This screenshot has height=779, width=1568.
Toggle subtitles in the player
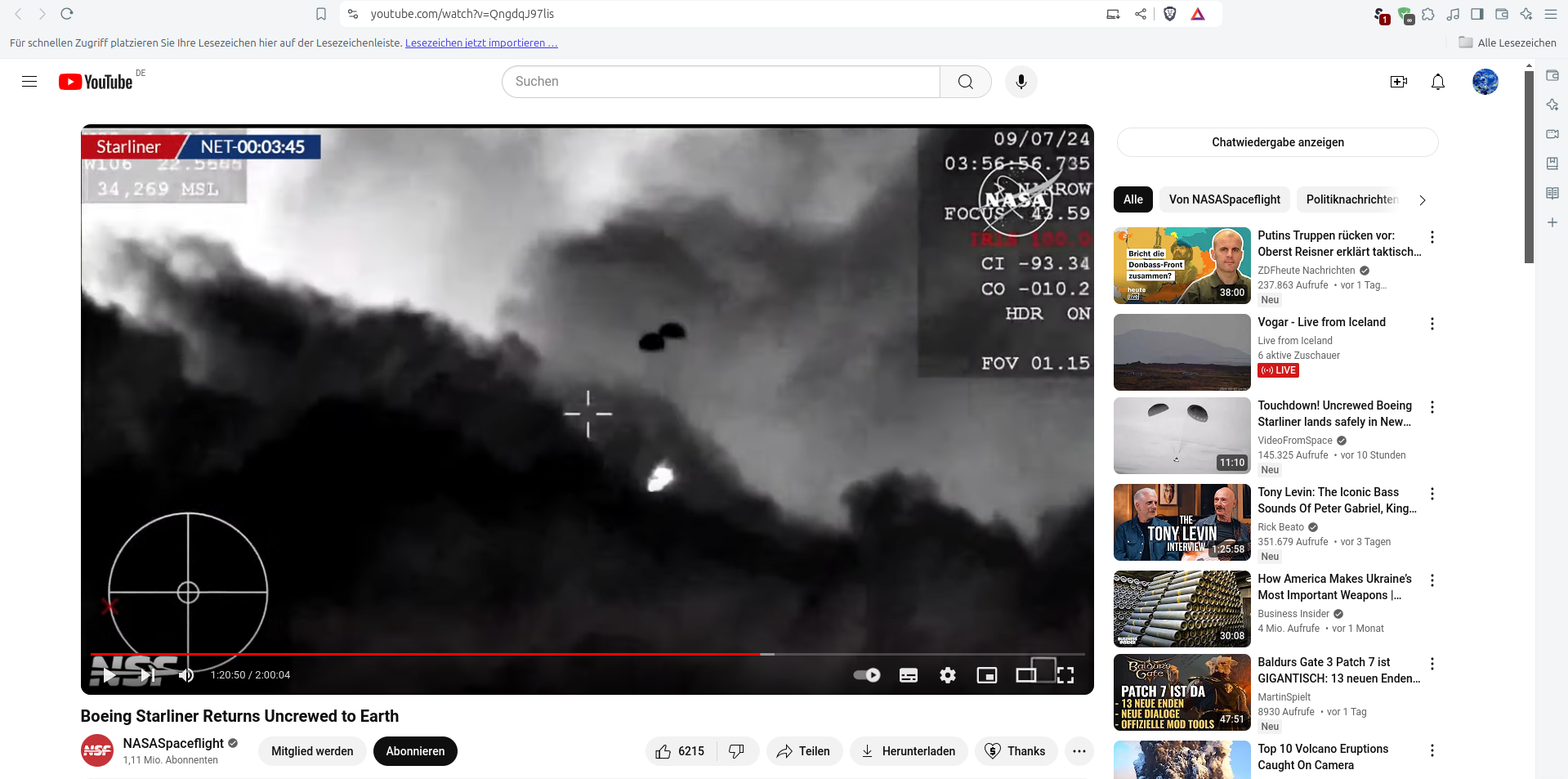pyautogui.click(x=908, y=675)
